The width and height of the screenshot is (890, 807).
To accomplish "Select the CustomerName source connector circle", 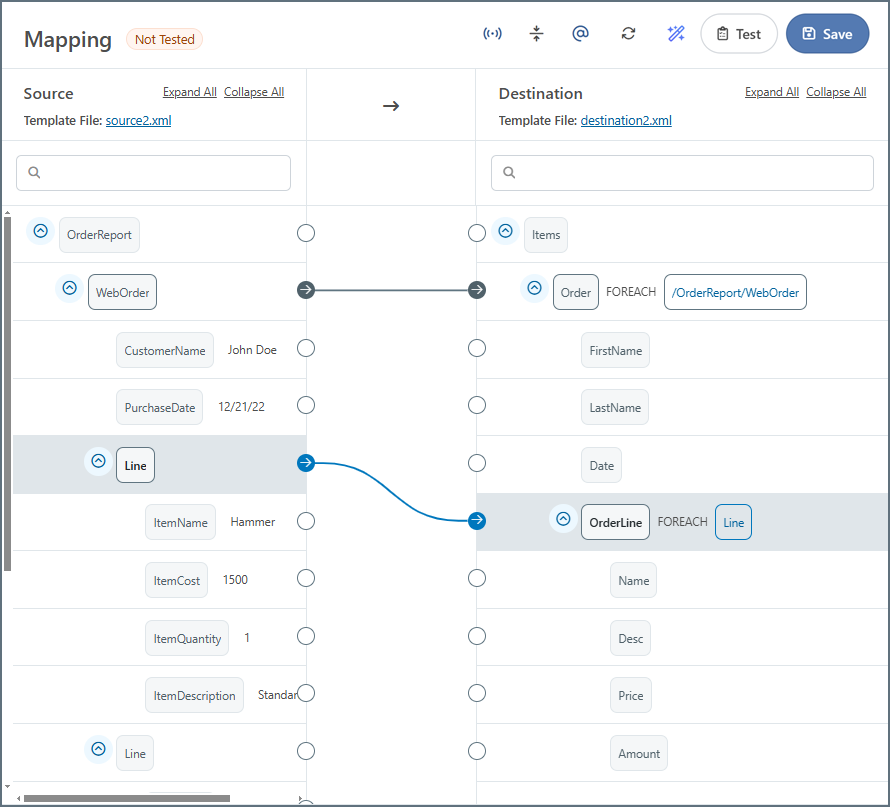I will coord(306,348).
